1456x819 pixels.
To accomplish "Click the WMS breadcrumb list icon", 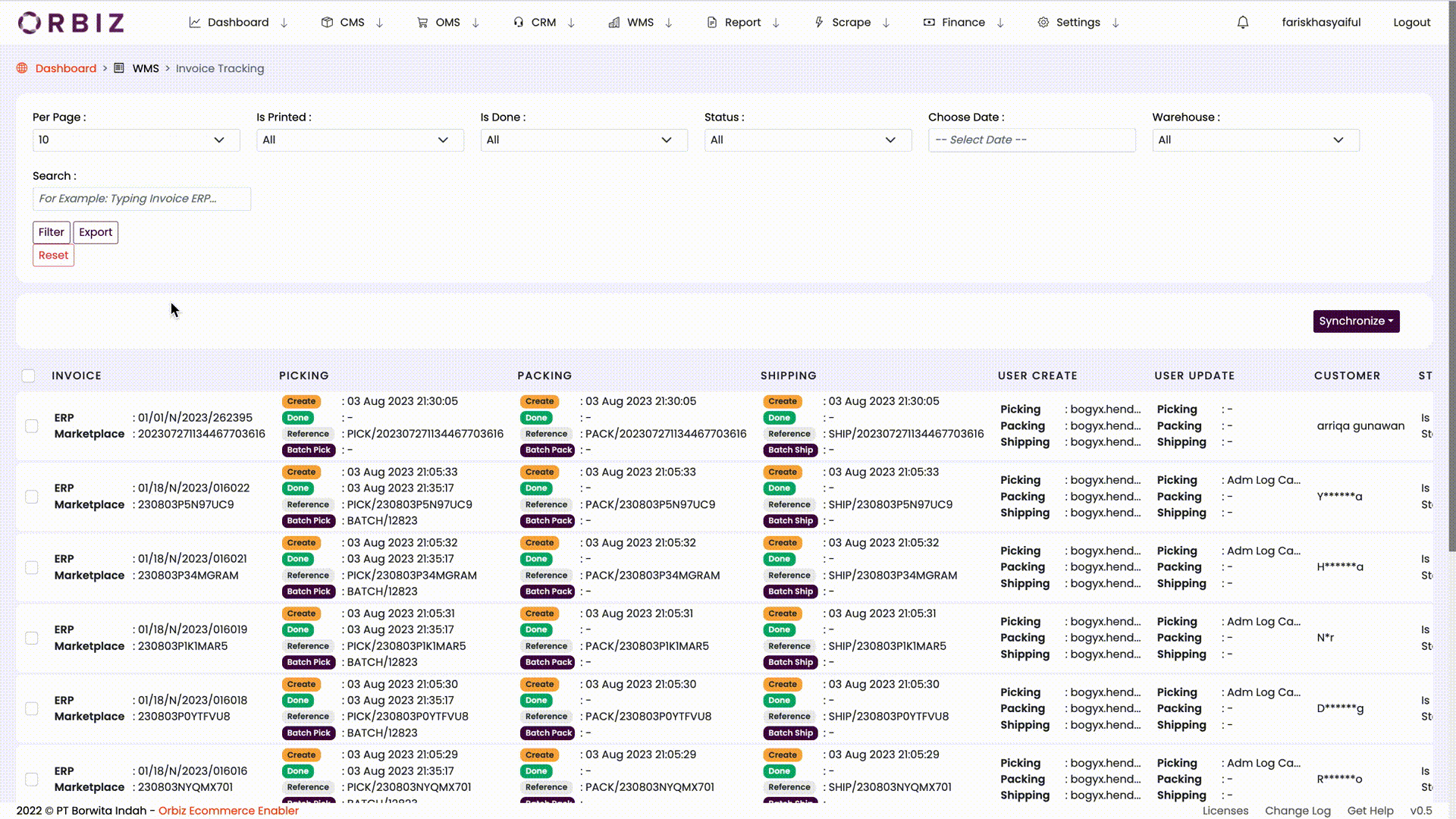I will click(x=119, y=68).
